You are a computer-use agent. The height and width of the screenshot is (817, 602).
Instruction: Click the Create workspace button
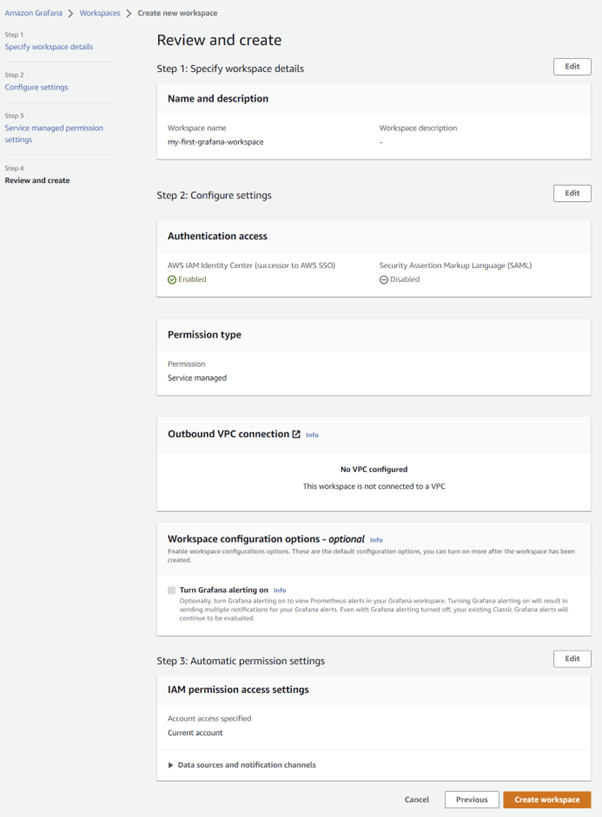coord(547,800)
